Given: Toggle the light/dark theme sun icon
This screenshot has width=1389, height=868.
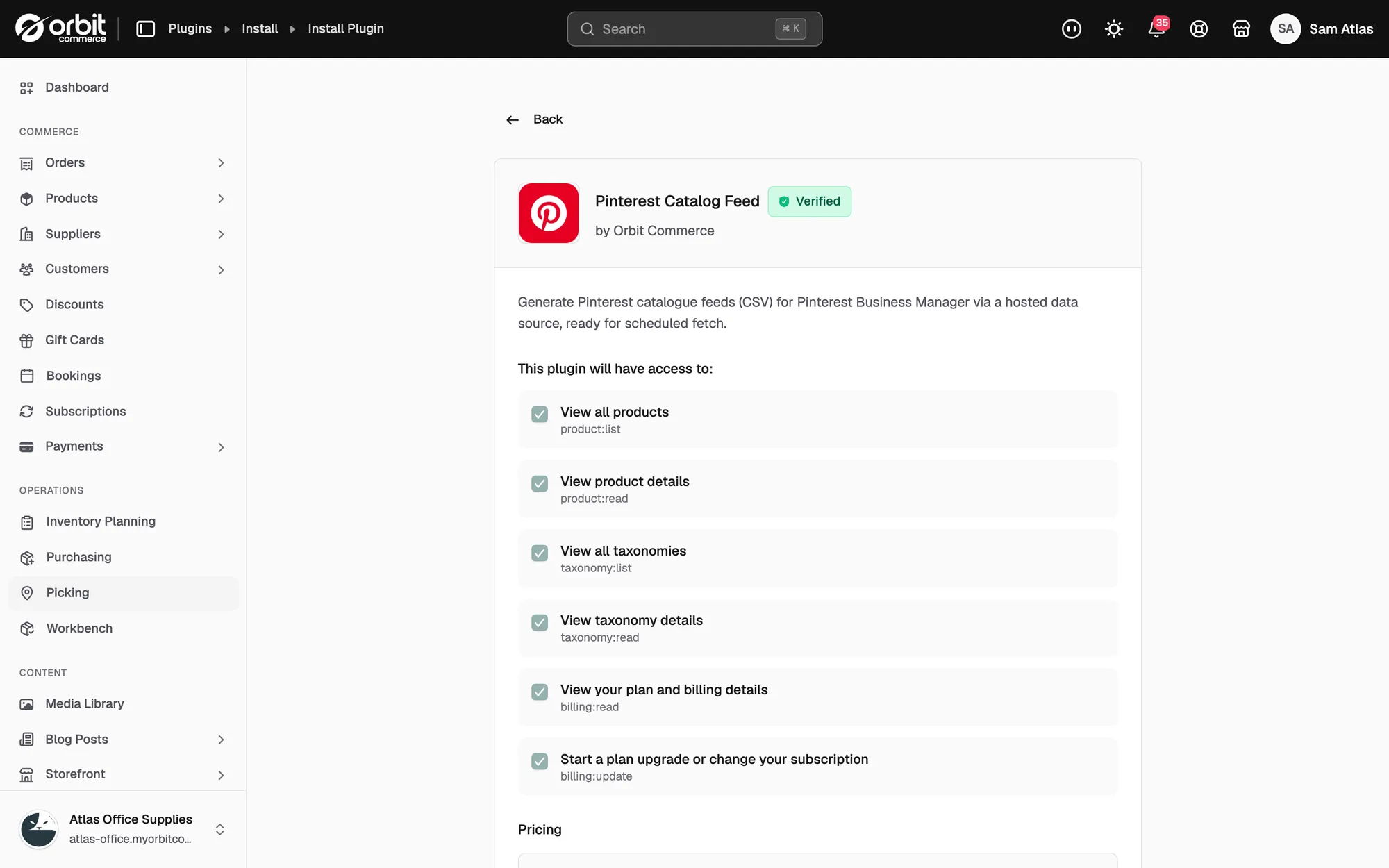Looking at the screenshot, I should (1114, 28).
